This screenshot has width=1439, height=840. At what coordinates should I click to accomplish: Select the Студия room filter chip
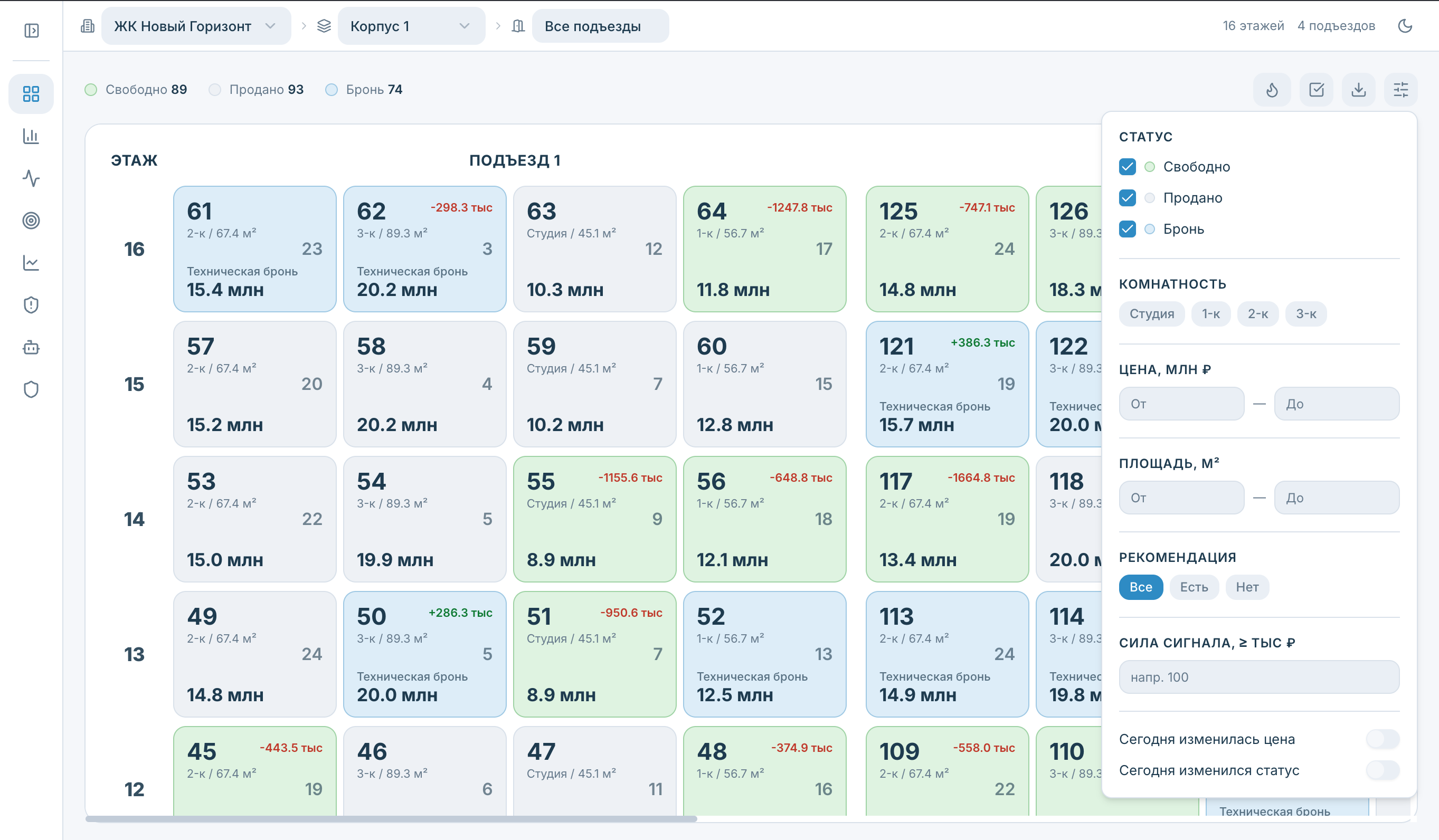point(1152,314)
